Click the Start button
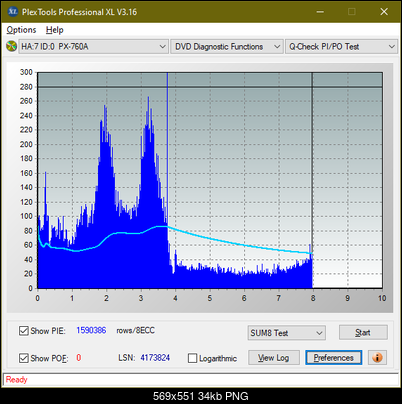The height and width of the screenshot is (404, 402). pyautogui.click(x=363, y=332)
